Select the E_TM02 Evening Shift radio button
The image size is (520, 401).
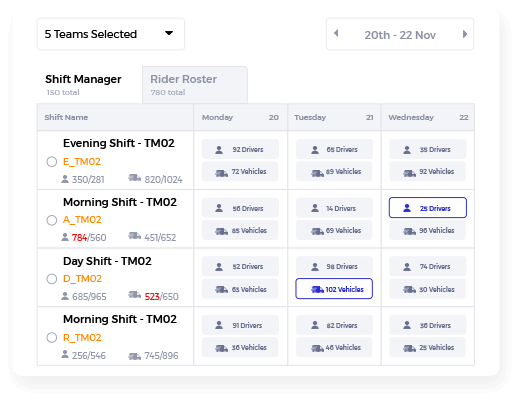click(x=52, y=162)
